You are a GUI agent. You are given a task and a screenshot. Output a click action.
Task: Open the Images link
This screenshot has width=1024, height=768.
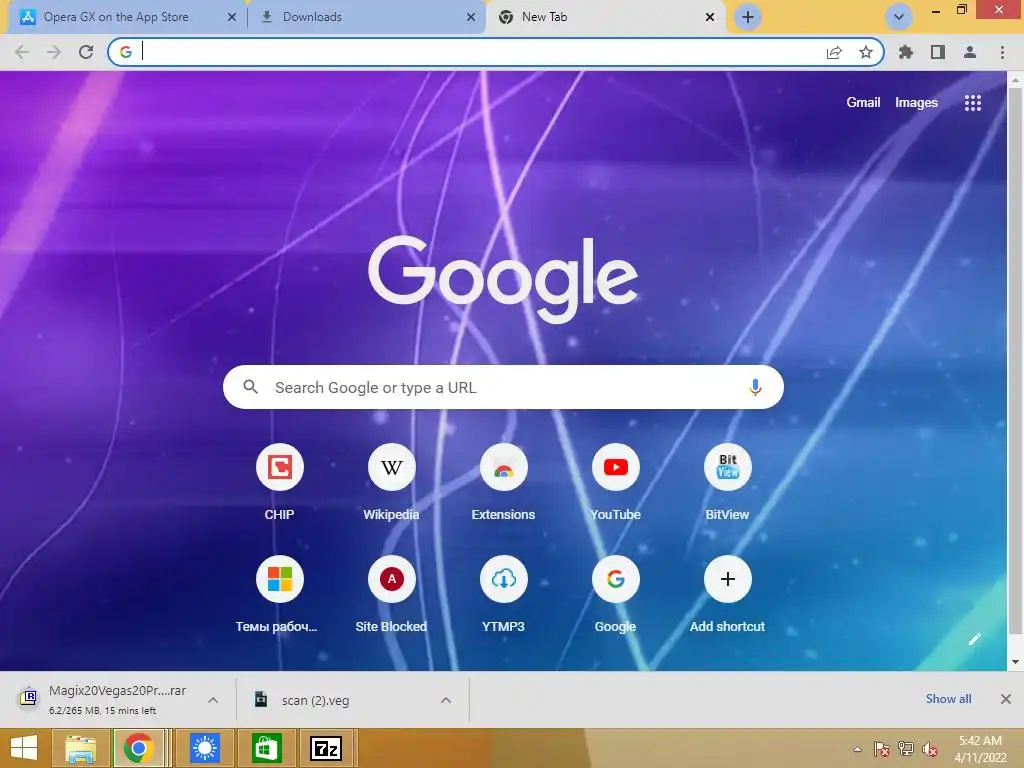tap(916, 103)
